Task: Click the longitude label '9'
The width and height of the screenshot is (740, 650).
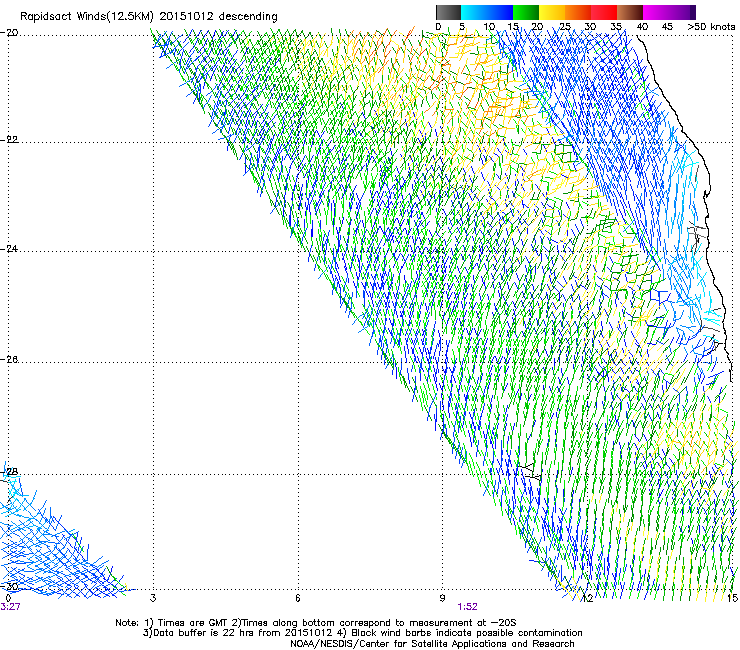Action: point(442,598)
